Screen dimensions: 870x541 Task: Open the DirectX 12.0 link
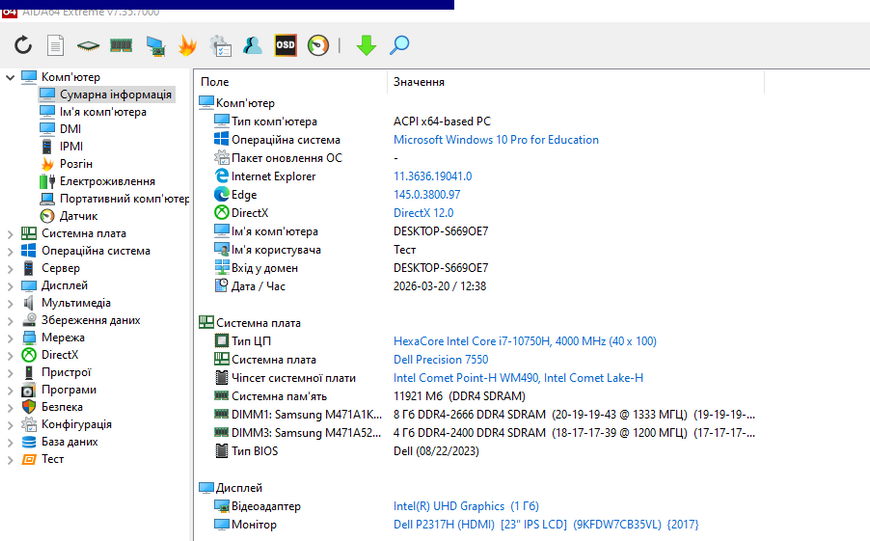[x=423, y=213]
